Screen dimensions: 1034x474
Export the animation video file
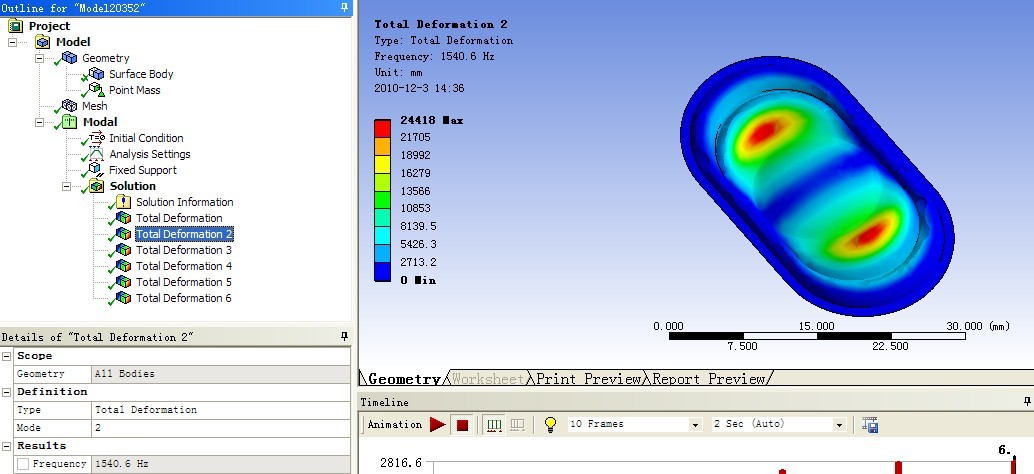pos(870,425)
